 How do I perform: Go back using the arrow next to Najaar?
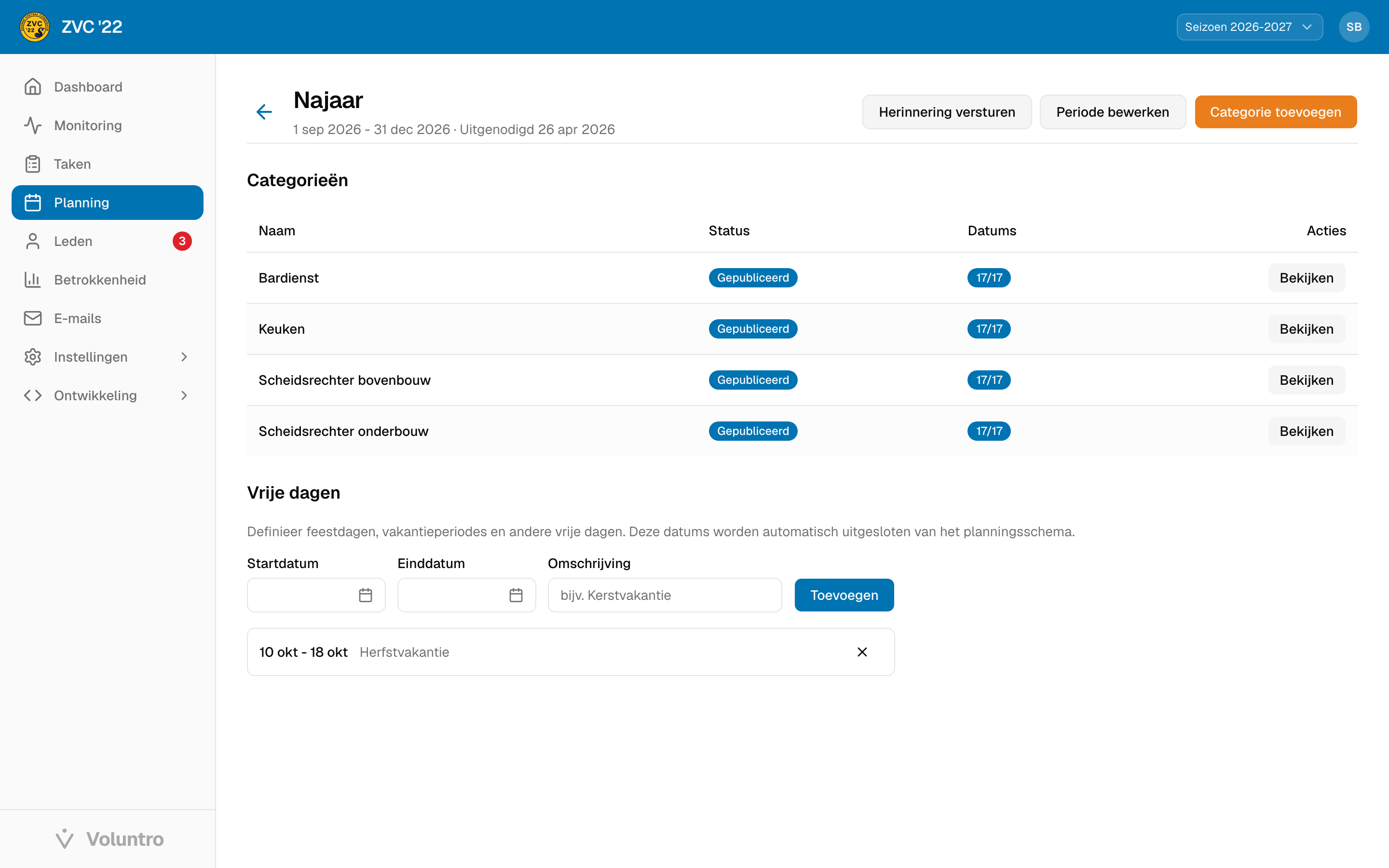(264, 111)
